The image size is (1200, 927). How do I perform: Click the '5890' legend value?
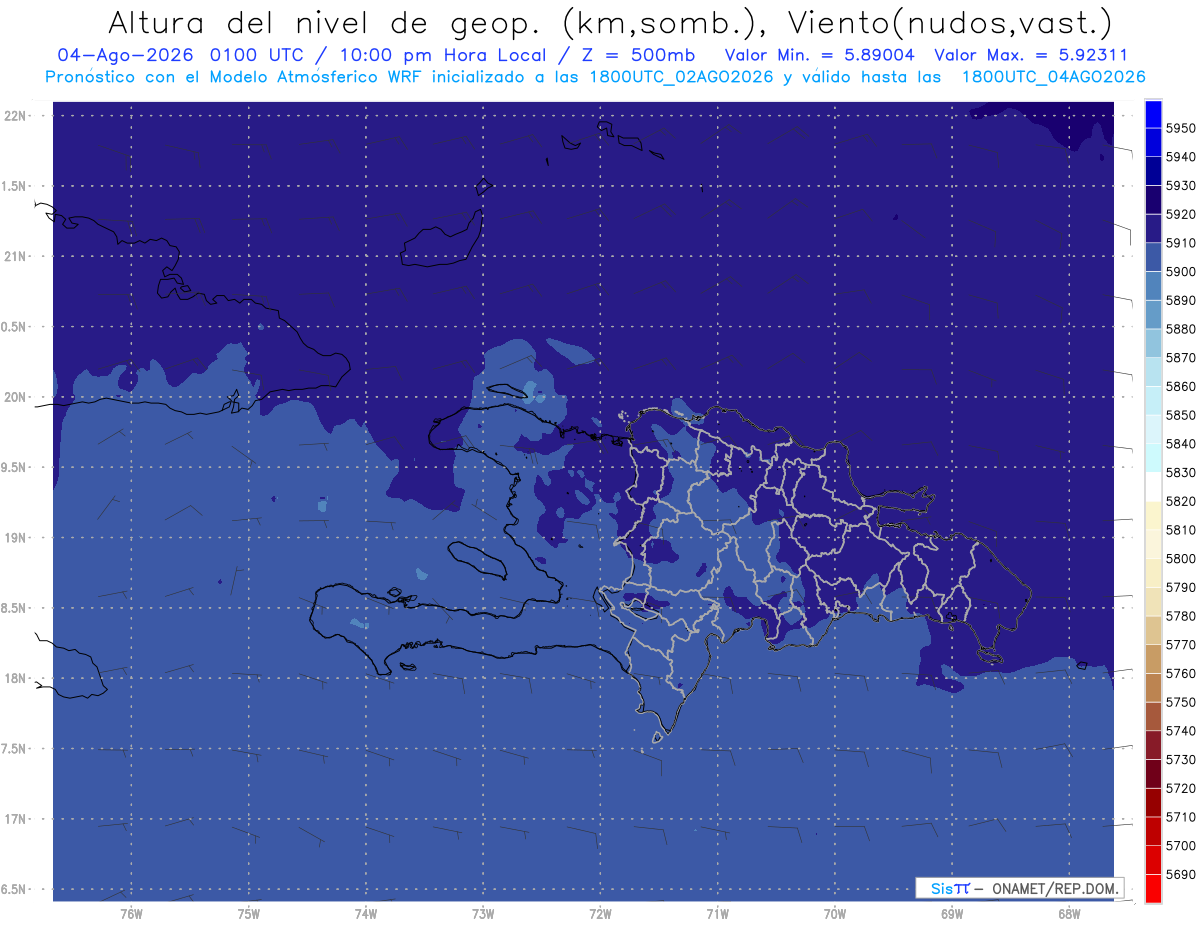1180,300
